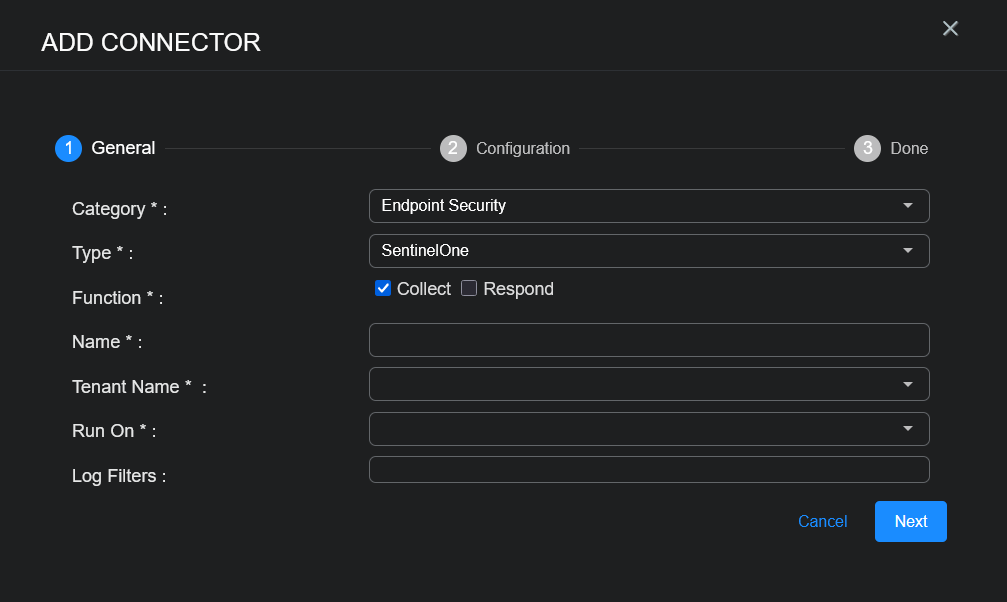The image size is (1007, 602).
Task: Open the Category dropdown showing Endpoint Security
Action: (640, 206)
